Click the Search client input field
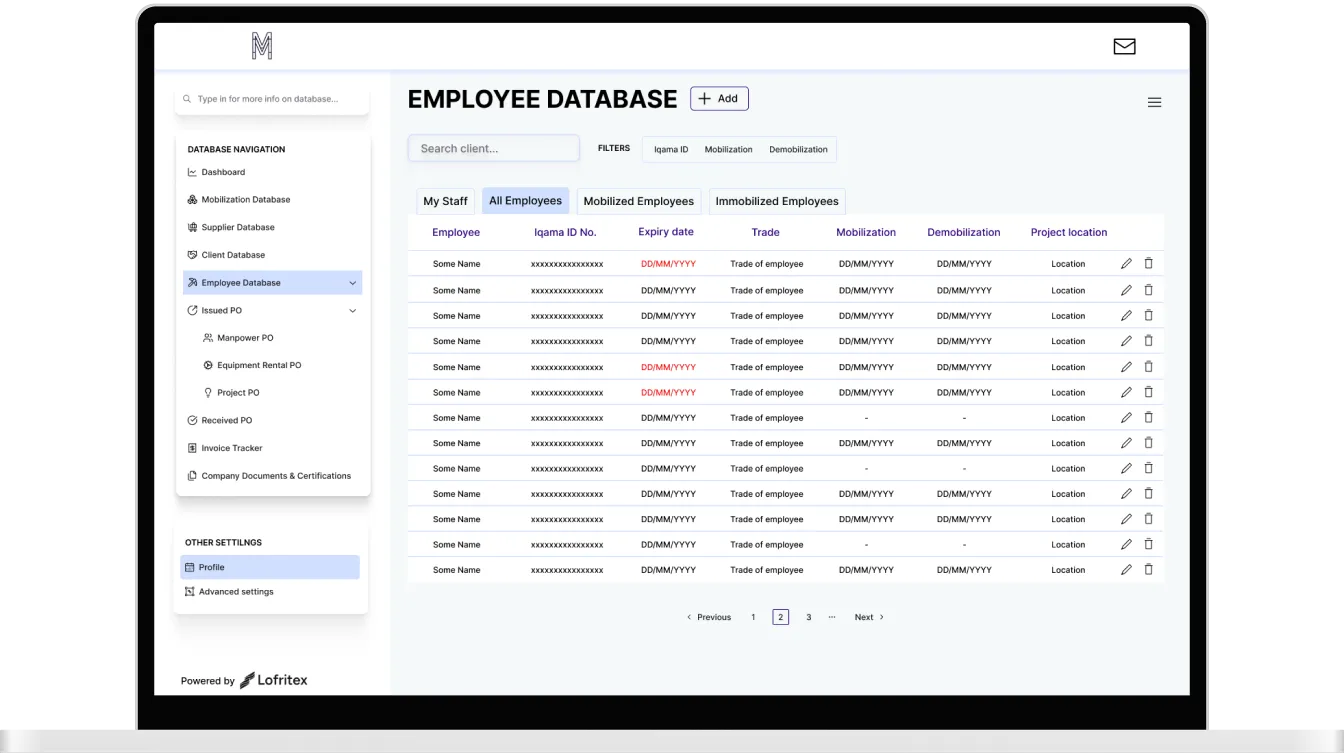The width and height of the screenshot is (1344, 753). pyautogui.click(x=493, y=147)
